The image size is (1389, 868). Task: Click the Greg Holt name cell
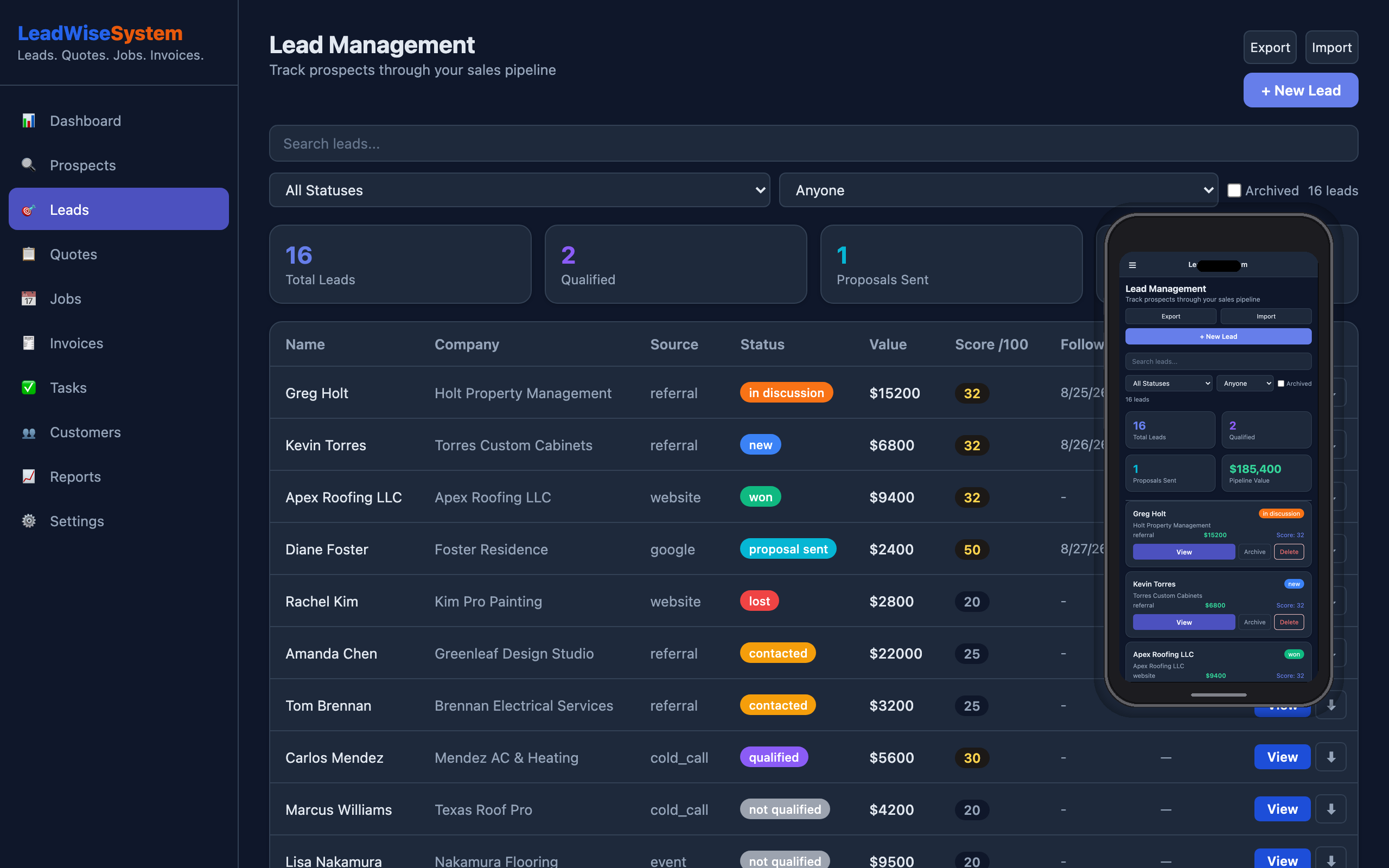tap(316, 393)
